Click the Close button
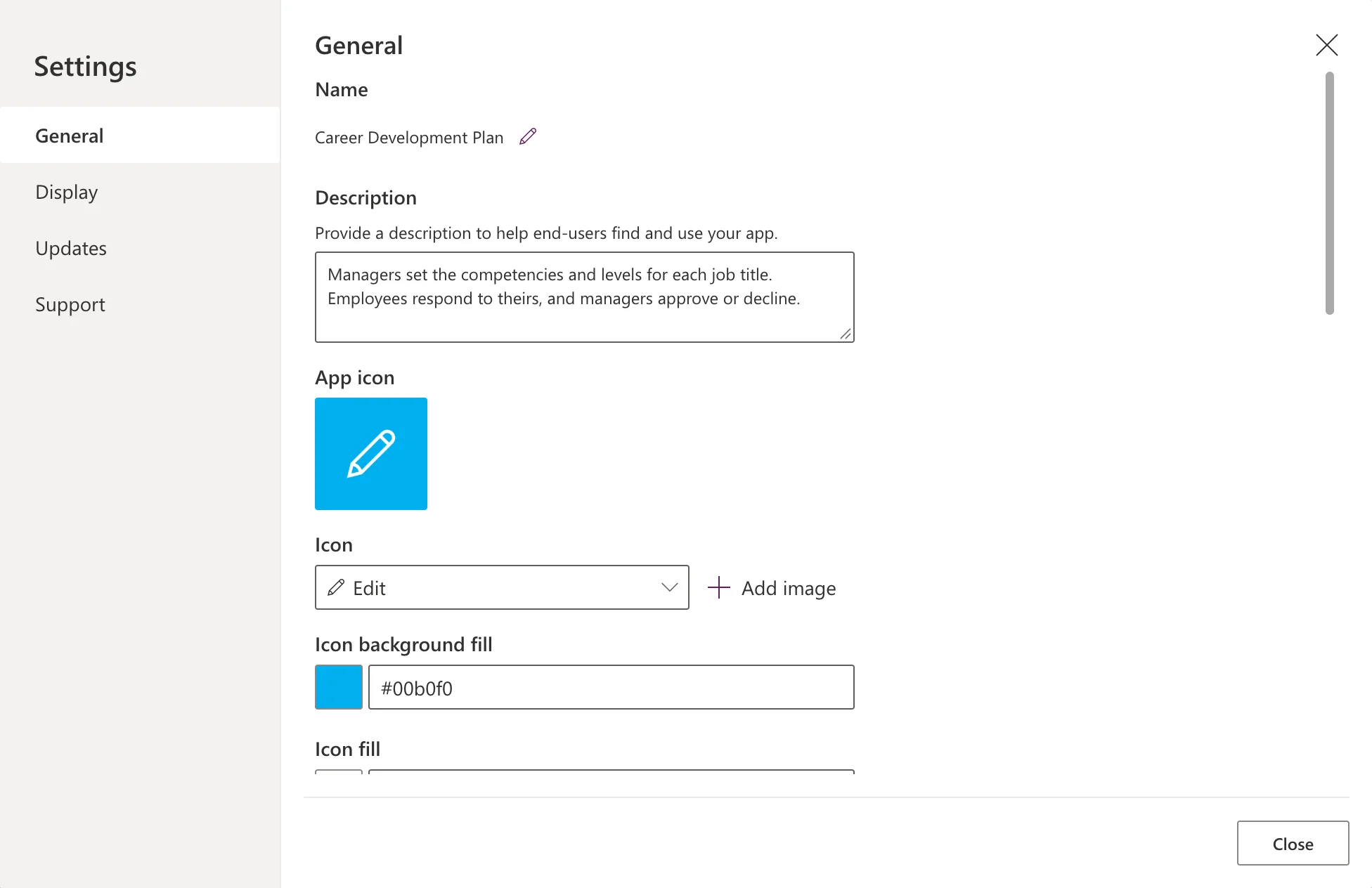 coord(1293,843)
